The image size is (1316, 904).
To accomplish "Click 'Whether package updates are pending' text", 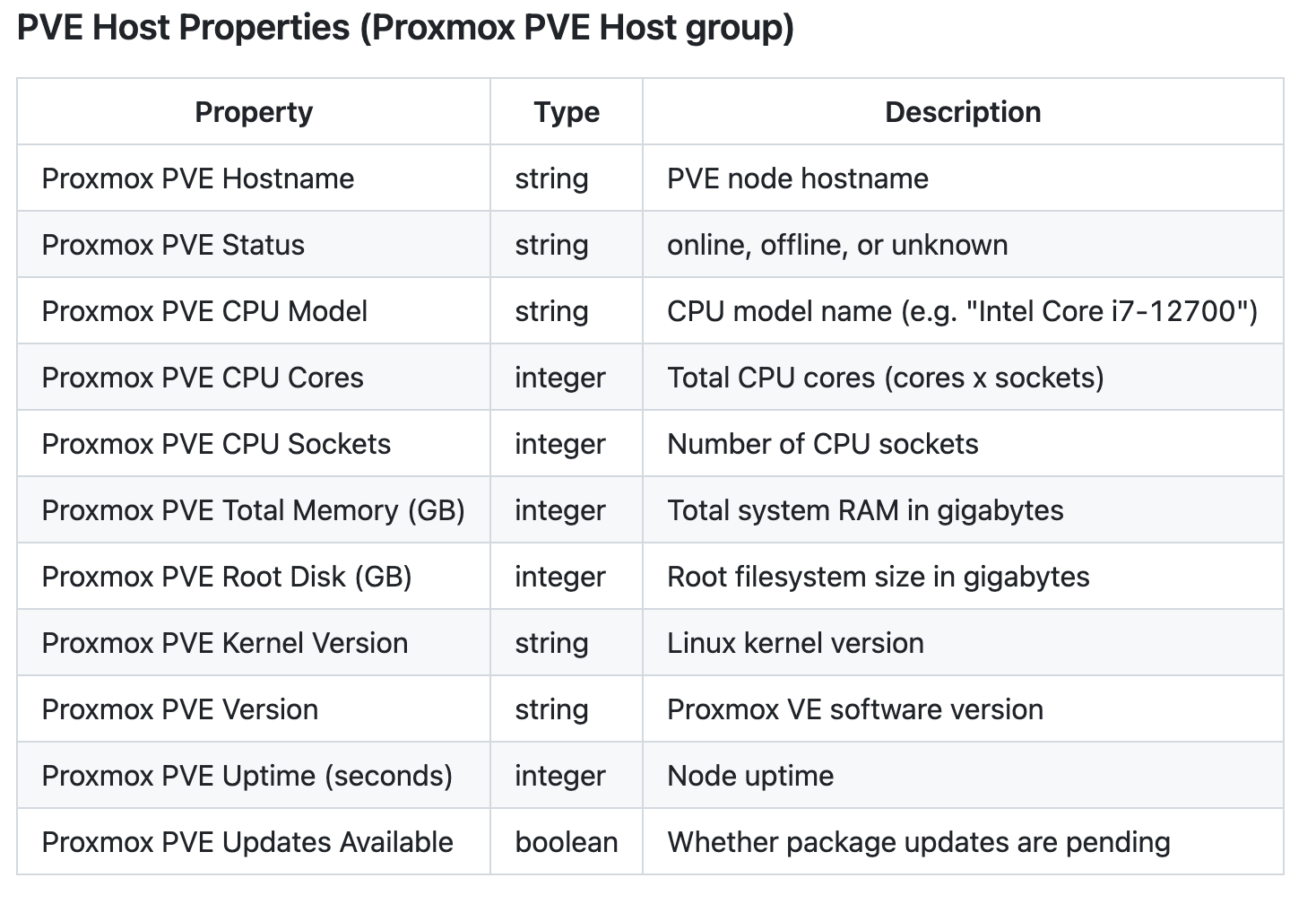I will coord(919,841).
